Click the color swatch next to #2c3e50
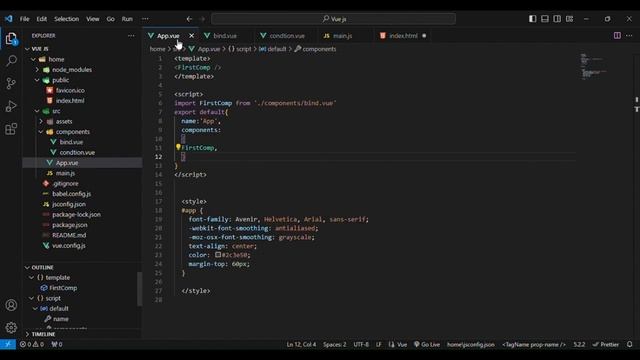Viewport: 640px width, 360px height. (x=218, y=255)
